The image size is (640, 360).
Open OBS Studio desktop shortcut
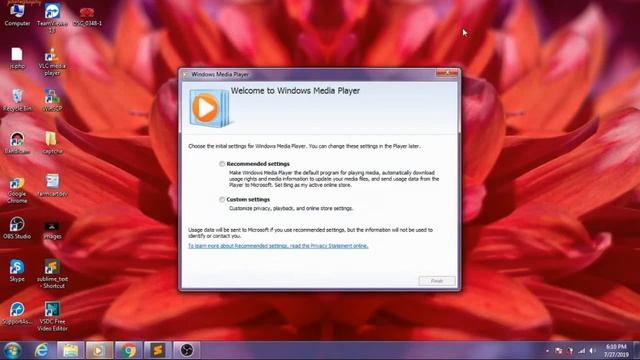pos(17,228)
